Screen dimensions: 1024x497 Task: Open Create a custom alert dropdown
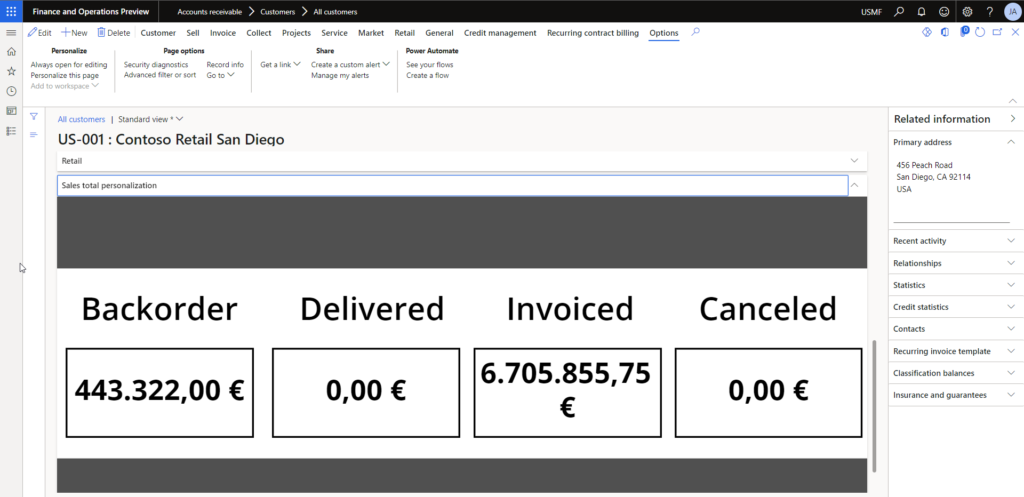click(350, 65)
